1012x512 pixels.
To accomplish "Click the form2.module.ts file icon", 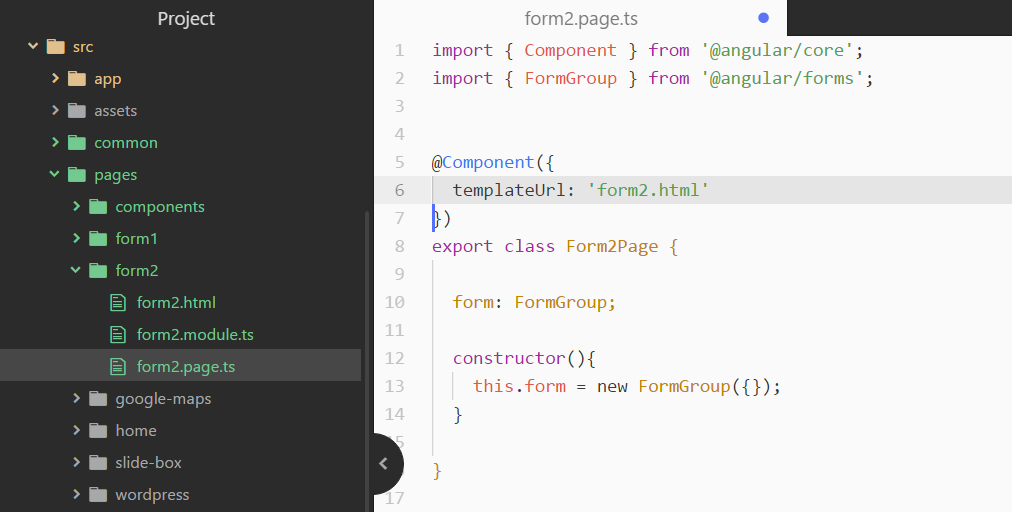I will tap(117, 334).
